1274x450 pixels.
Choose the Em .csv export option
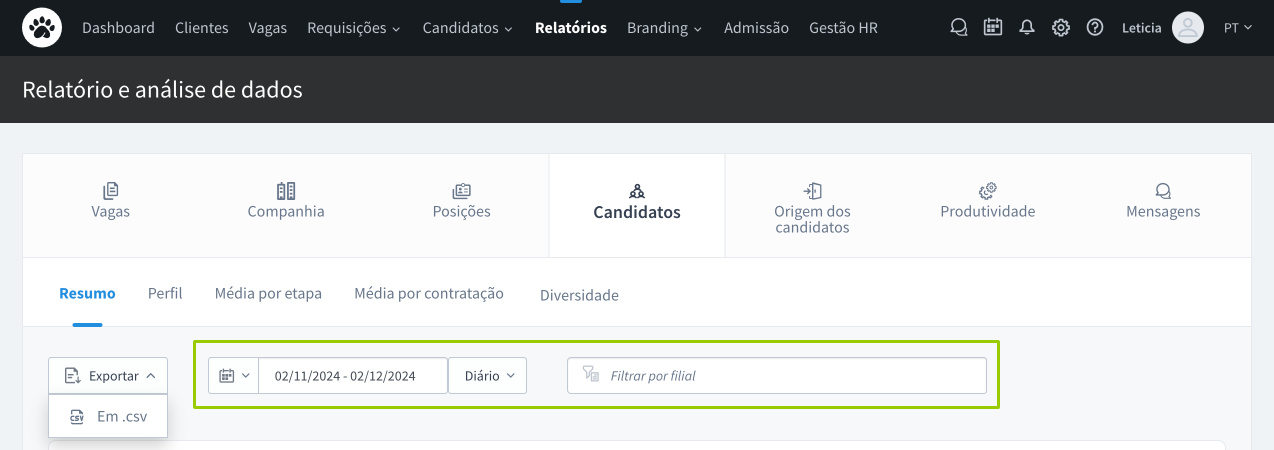tap(108, 417)
